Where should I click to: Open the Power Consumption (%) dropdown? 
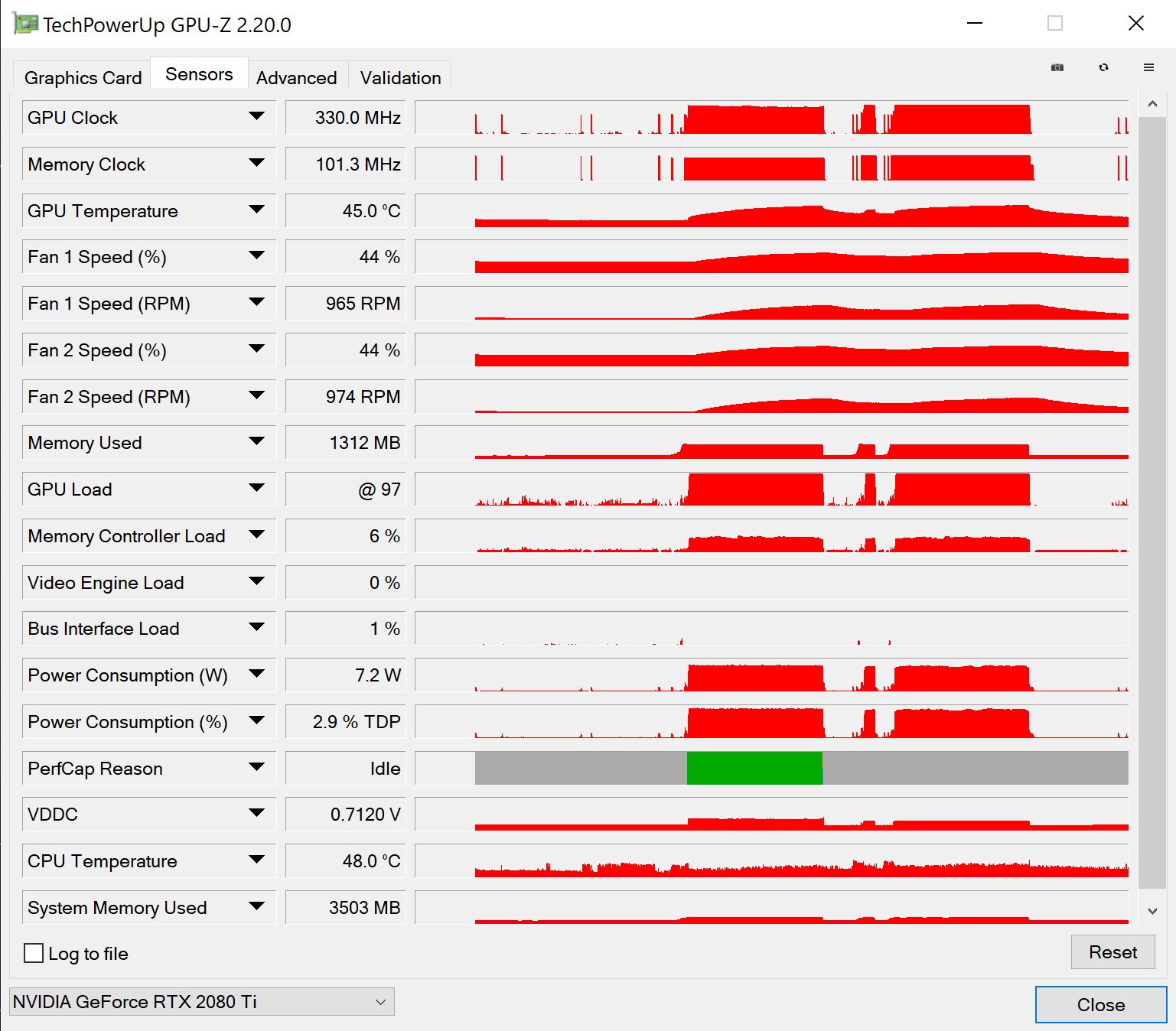[x=256, y=721]
